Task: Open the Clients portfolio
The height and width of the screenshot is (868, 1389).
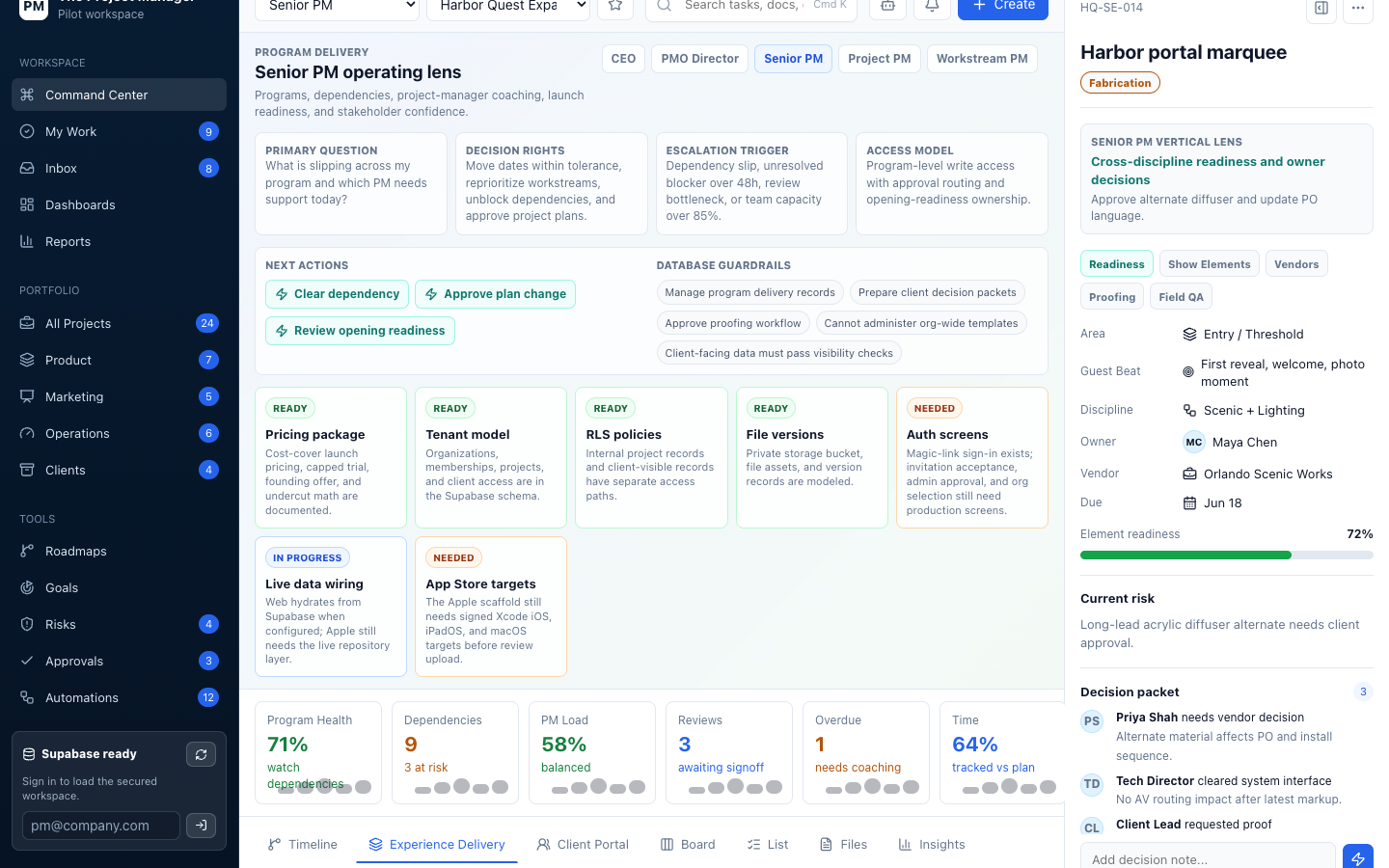Action: click(119, 470)
